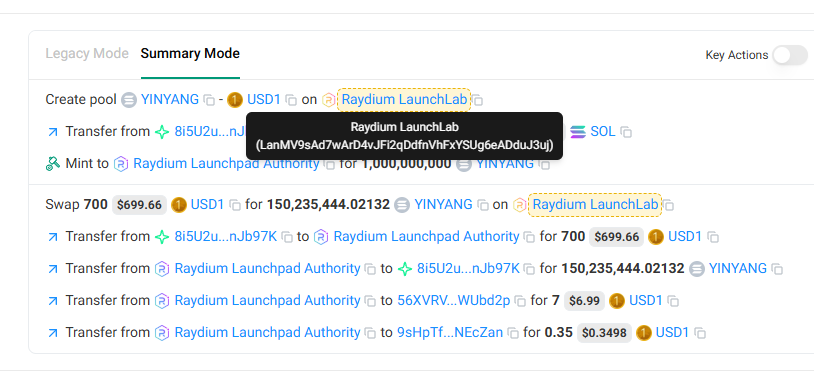
Task: Copy YINYANG address in 150,235,444.02132 transfer row
Action: coord(777,269)
